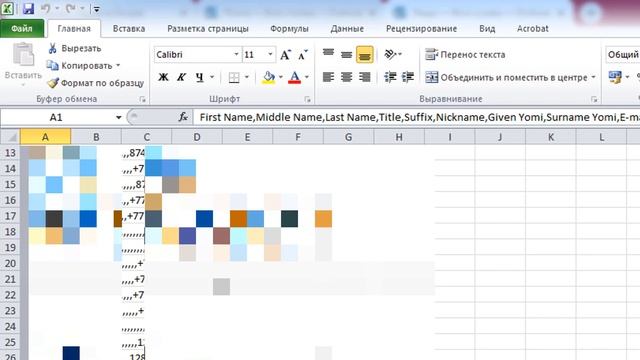Select column H header
The image size is (640, 360).
tap(399, 137)
